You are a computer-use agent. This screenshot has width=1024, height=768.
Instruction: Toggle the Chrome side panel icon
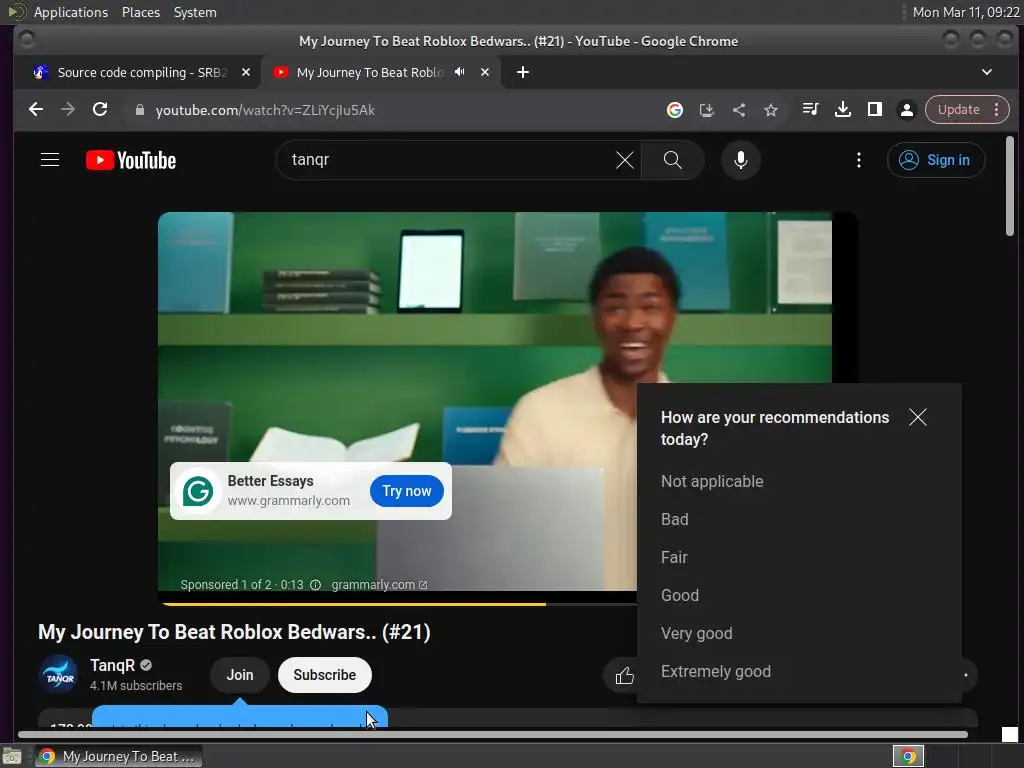pyautogui.click(x=874, y=110)
